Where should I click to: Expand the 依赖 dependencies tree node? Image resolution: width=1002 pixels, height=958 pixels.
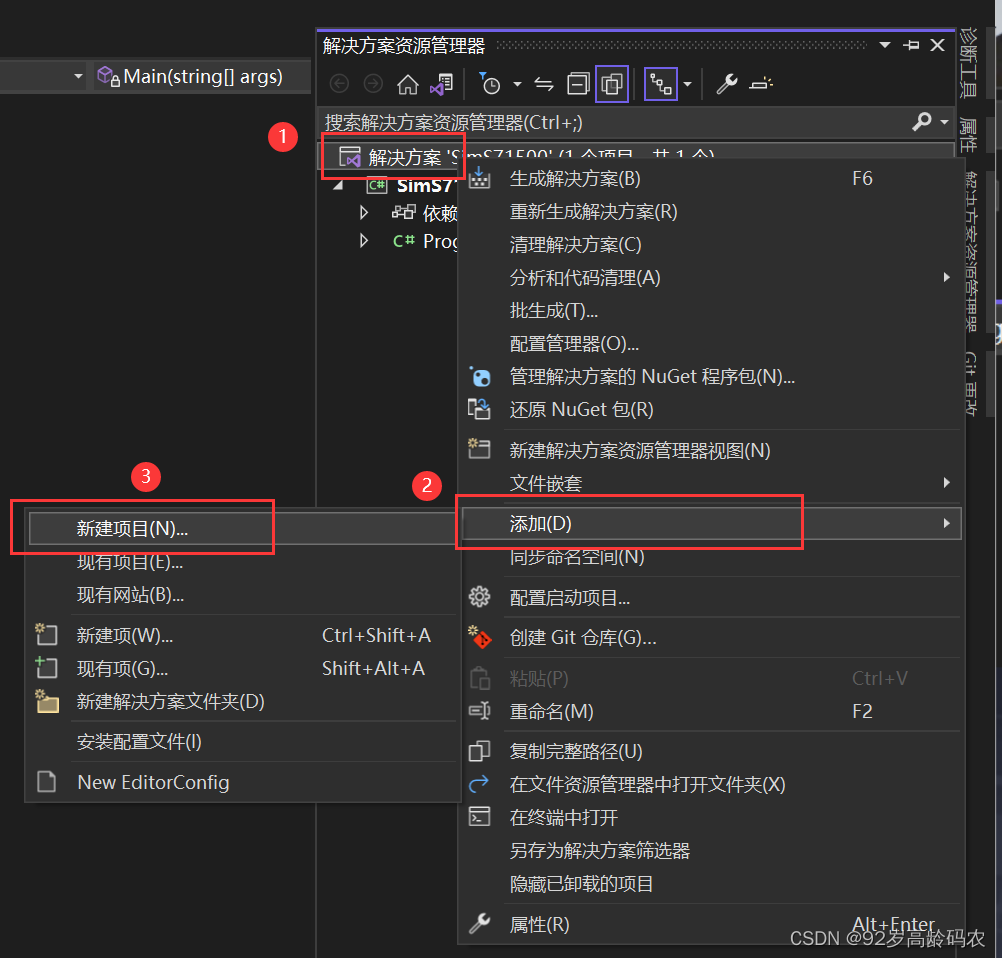pyautogui.click(x=364, y=212)
